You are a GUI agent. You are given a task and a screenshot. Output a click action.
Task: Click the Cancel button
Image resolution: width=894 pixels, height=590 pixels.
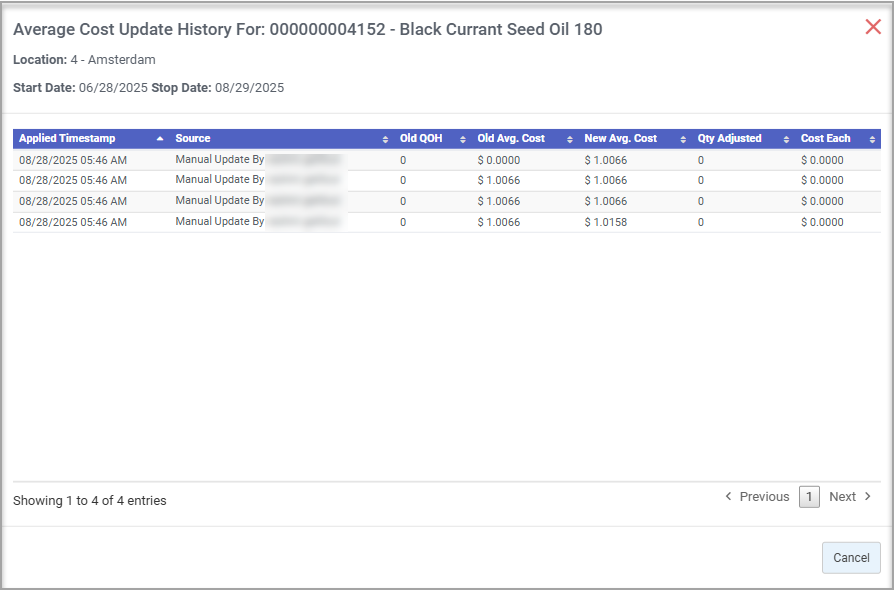851,558
